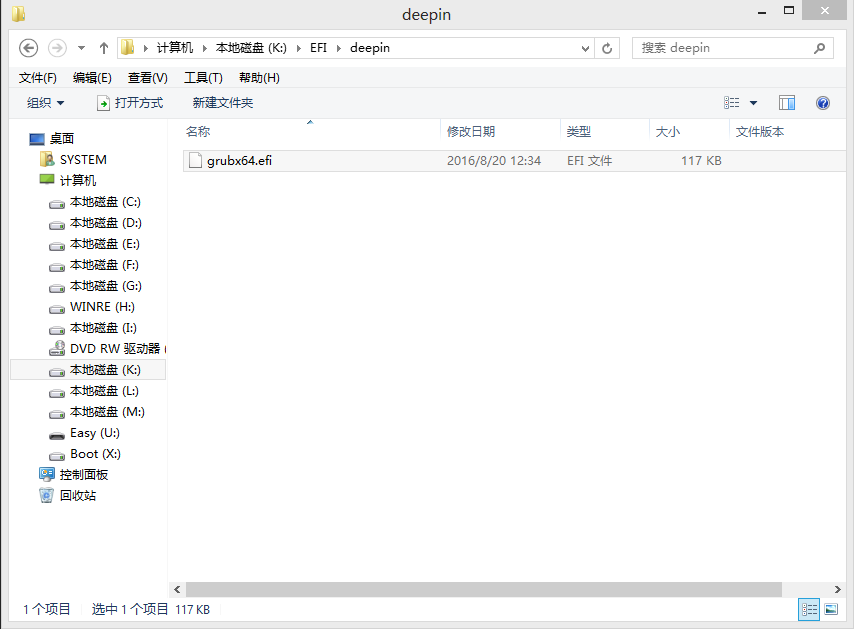Open 本地磁盘 (G:) in the tree
854x629 pixels.
[x=95, y=286]
